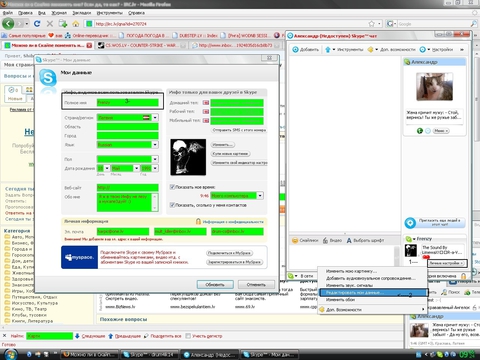Image resolution: width=480 pixels, height=360 pixels.
Task: Click the Полное имя input field
Action: [x=128, y=102]
